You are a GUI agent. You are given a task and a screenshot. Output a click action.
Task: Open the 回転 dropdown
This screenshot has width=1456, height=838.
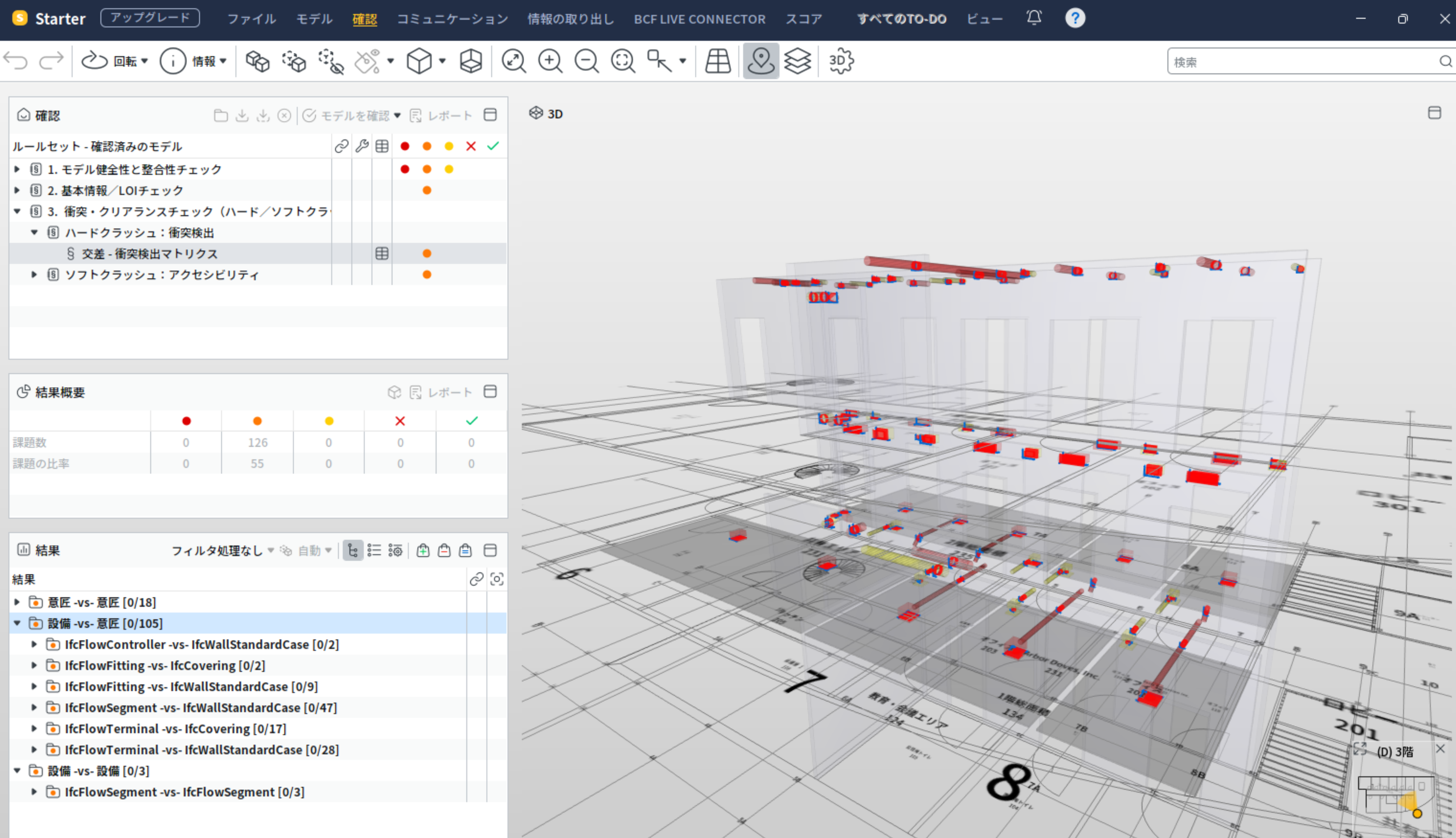pos(115,61)
